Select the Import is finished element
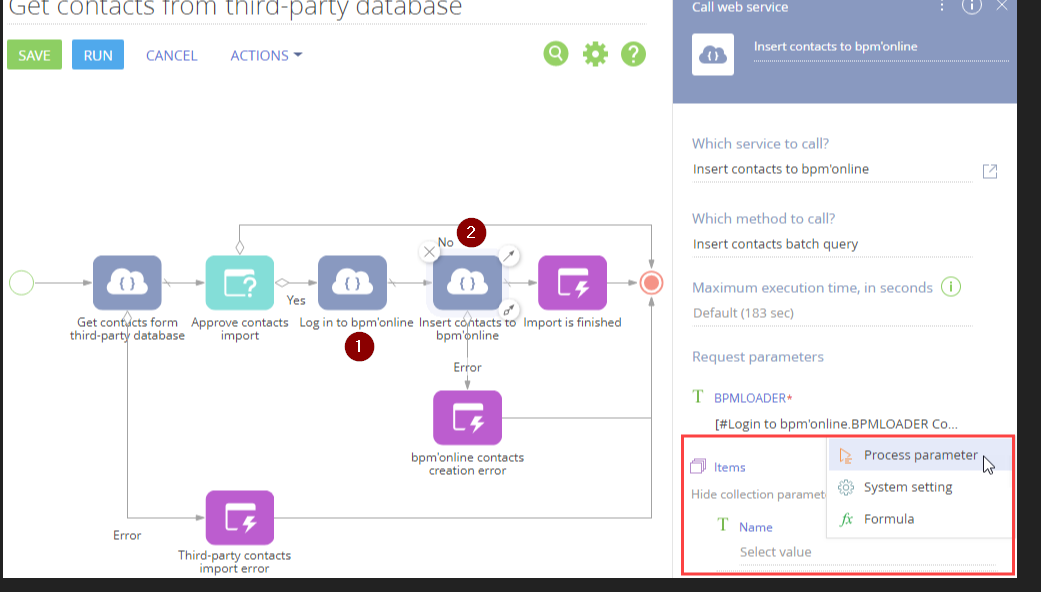 (572, 283)
